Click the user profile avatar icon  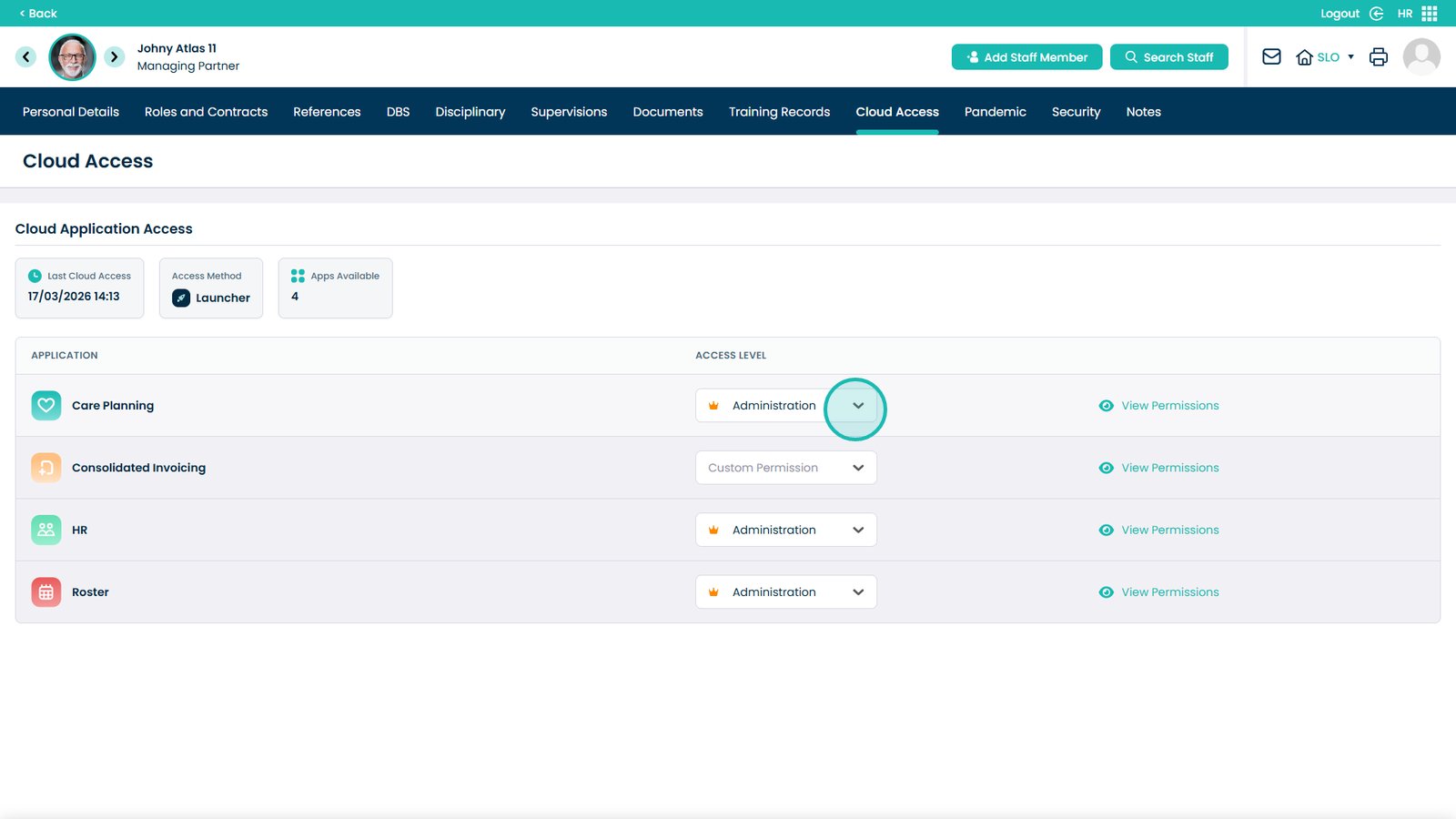coord(1421,56)
